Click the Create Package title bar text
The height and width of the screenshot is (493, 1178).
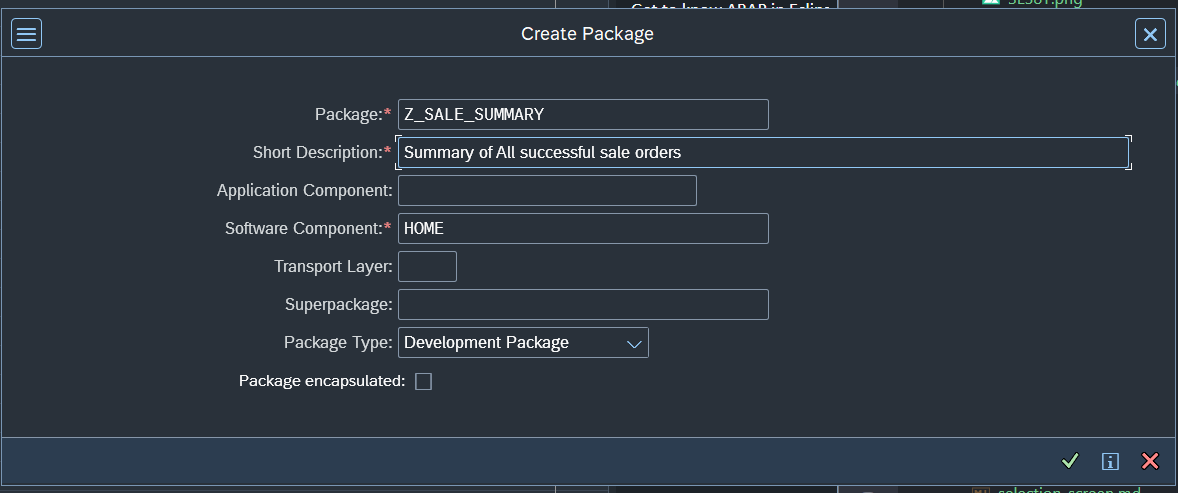587,34
